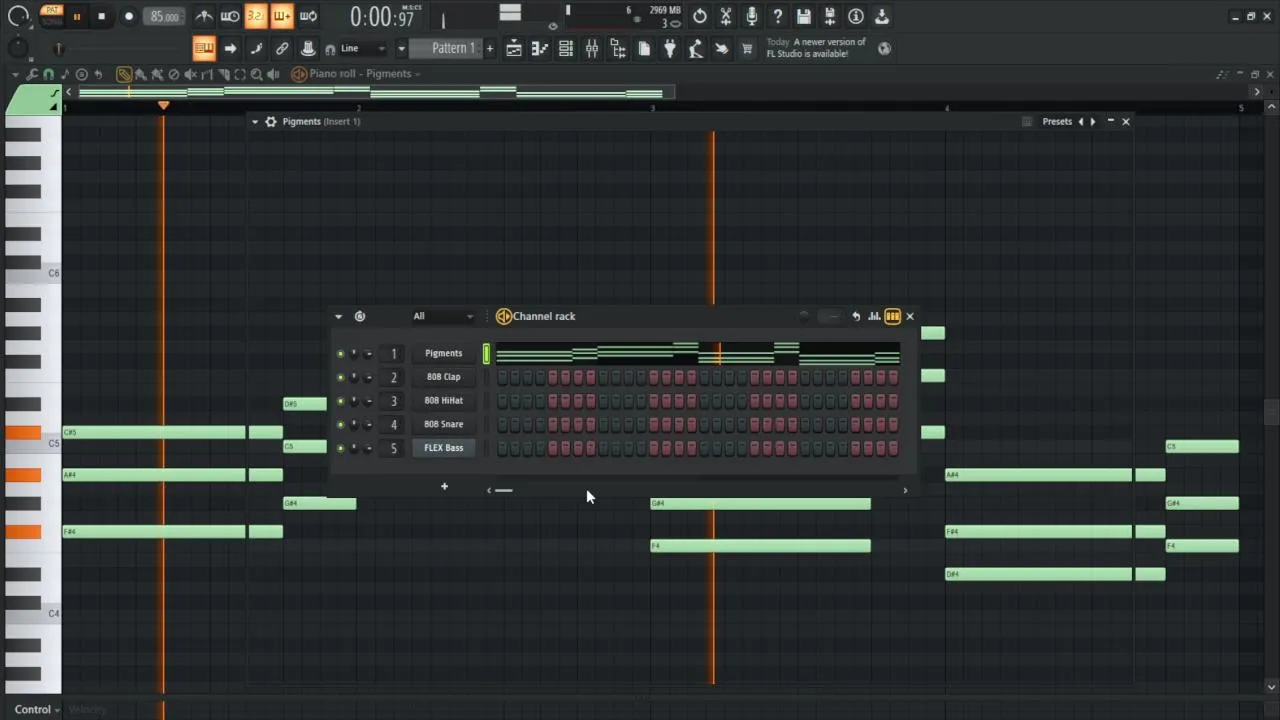The width and height of the screenshot is (1280, 720).
Task: Toggle the piano roll magnet snap icon
Action: (49, 74)
